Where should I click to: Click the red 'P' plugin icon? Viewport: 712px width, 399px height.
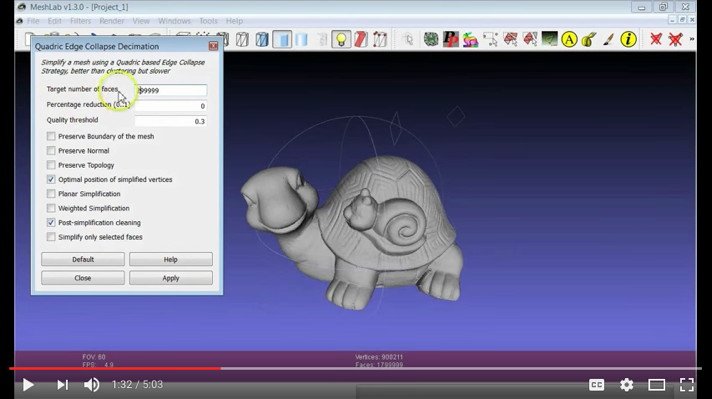point(451,39)
